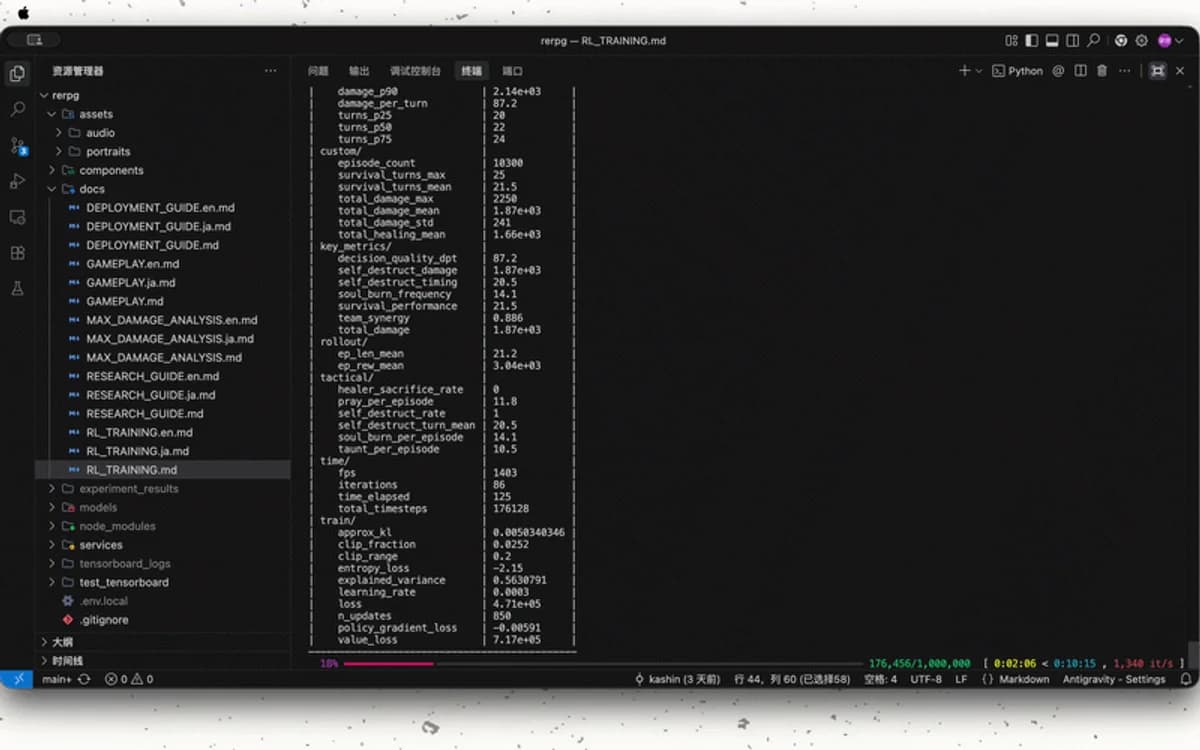
Task: Open the new terminal launch profile dropdown
Action: pyautogui.click(x=978, y=71)
